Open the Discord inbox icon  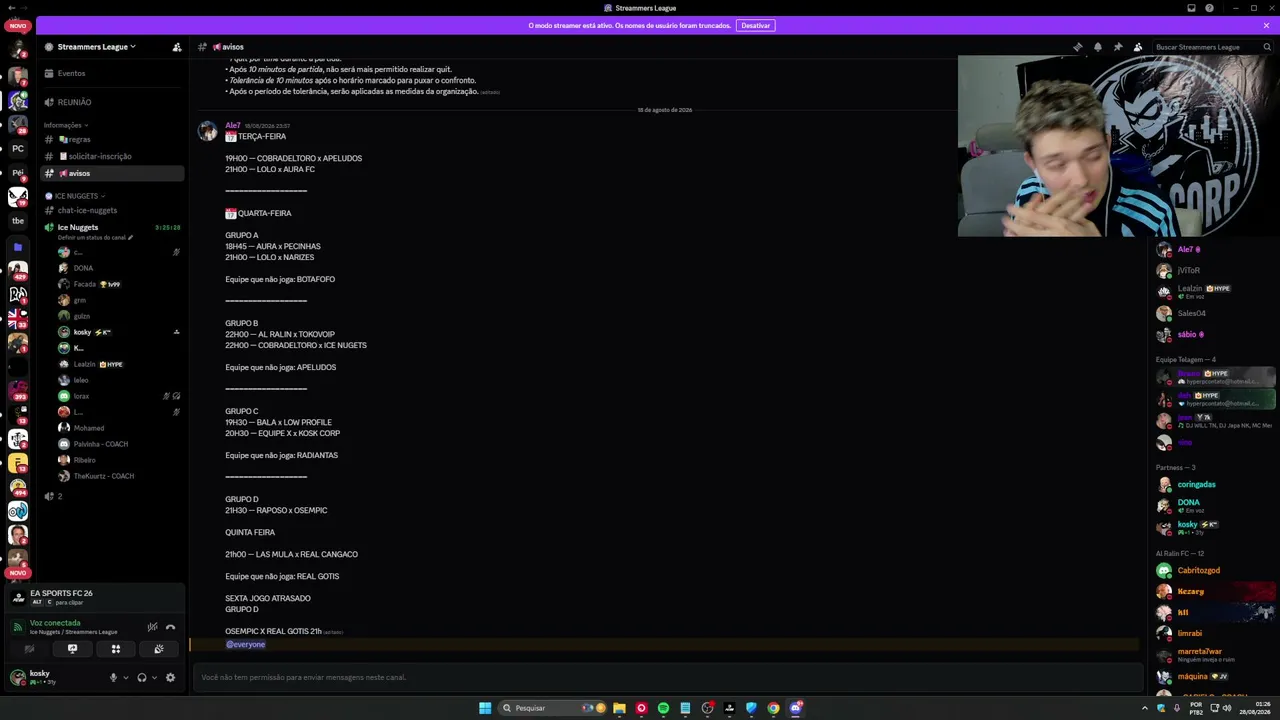click(x=1191, y=8)
